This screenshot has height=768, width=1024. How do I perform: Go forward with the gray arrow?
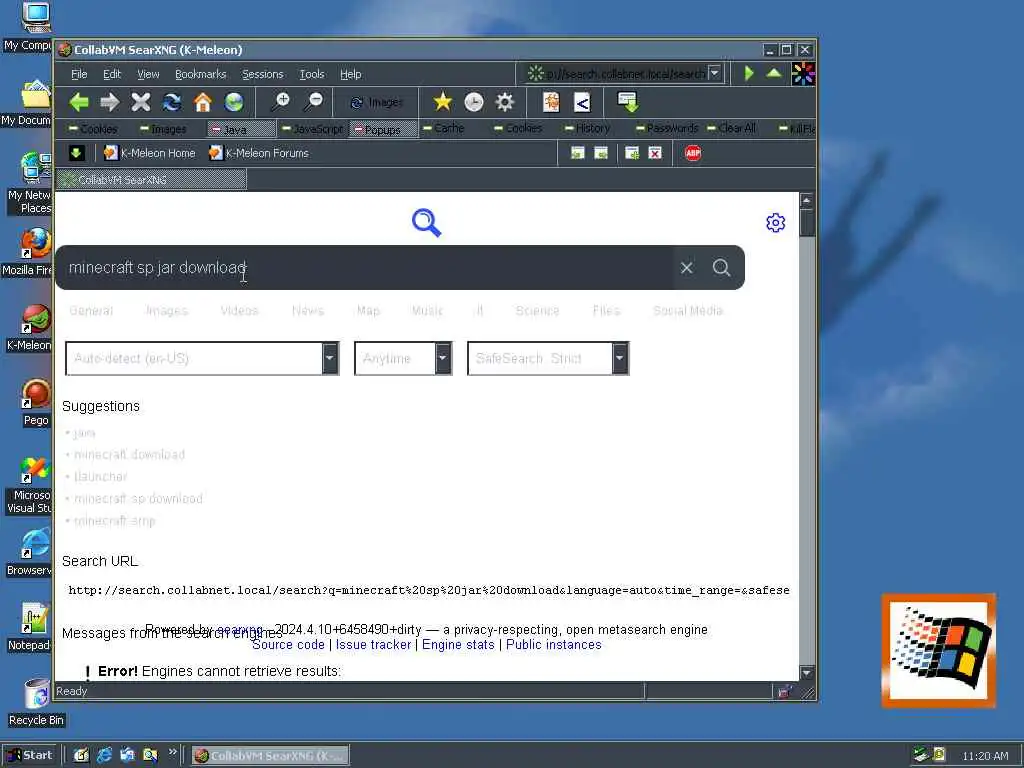110,102
